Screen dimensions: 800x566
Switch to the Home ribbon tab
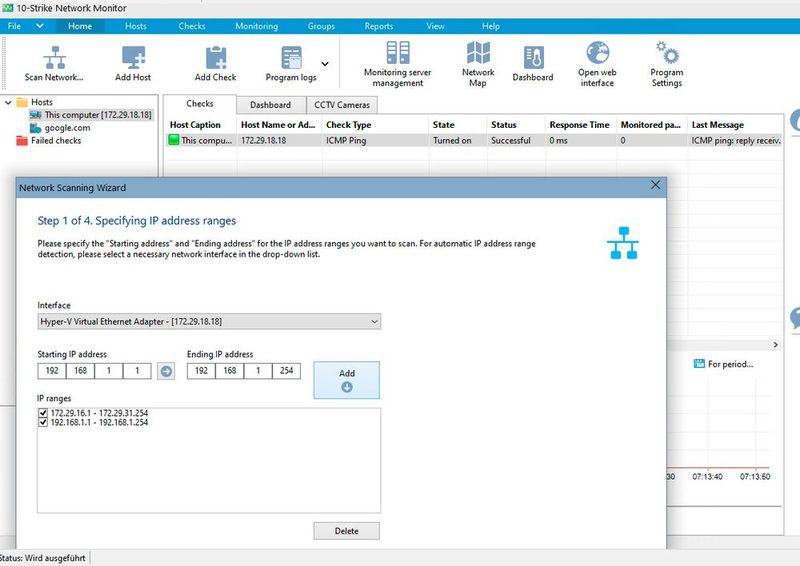[x=80, y=26]
